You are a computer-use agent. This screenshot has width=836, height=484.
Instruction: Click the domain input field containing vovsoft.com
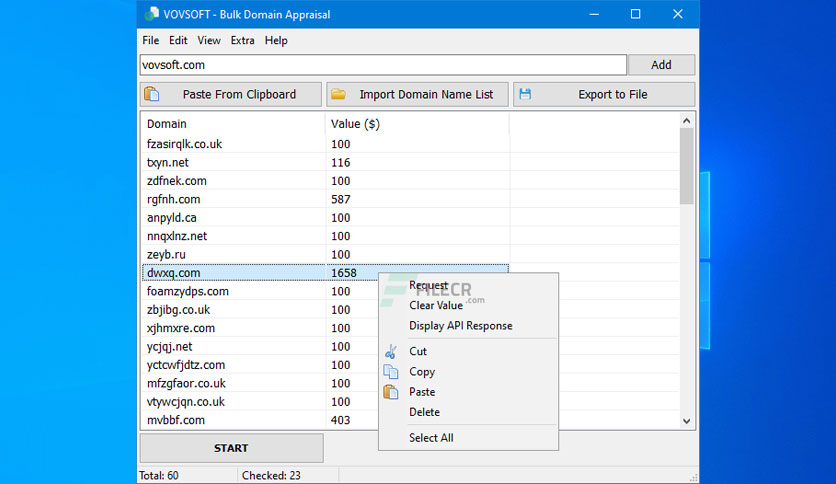coord(383,65)
